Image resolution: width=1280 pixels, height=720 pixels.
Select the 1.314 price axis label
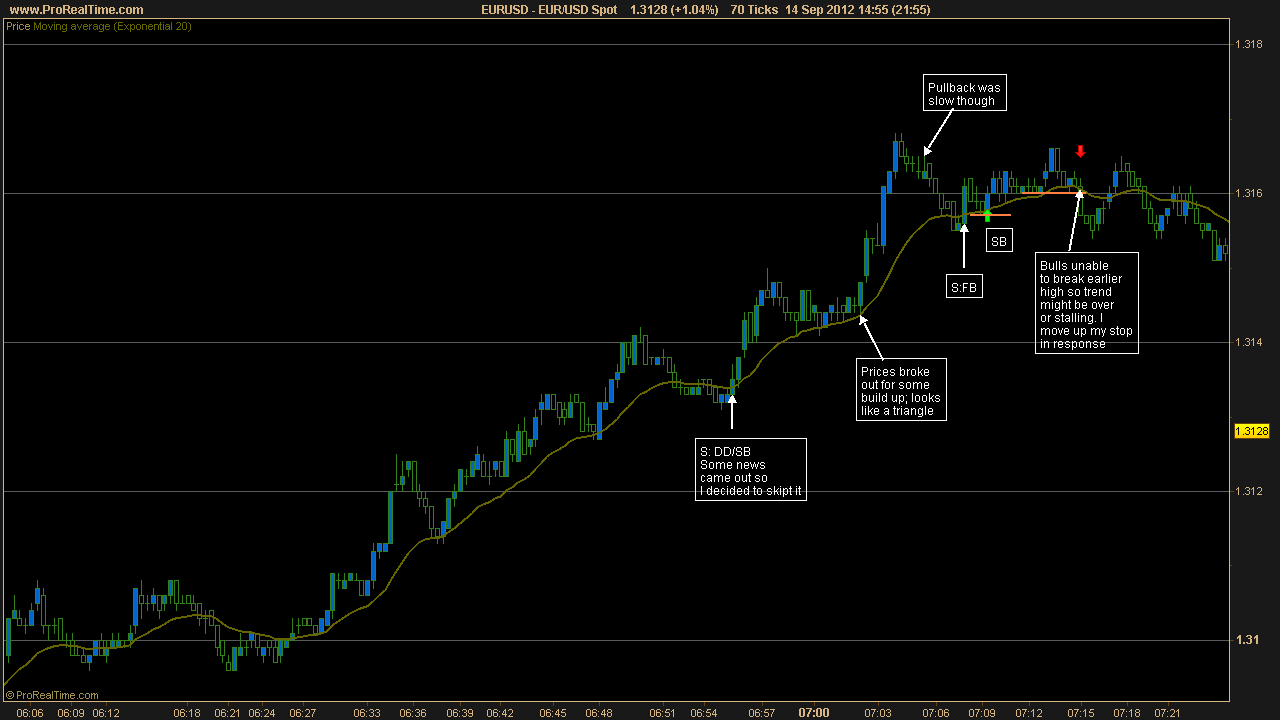pos(1250,342)
